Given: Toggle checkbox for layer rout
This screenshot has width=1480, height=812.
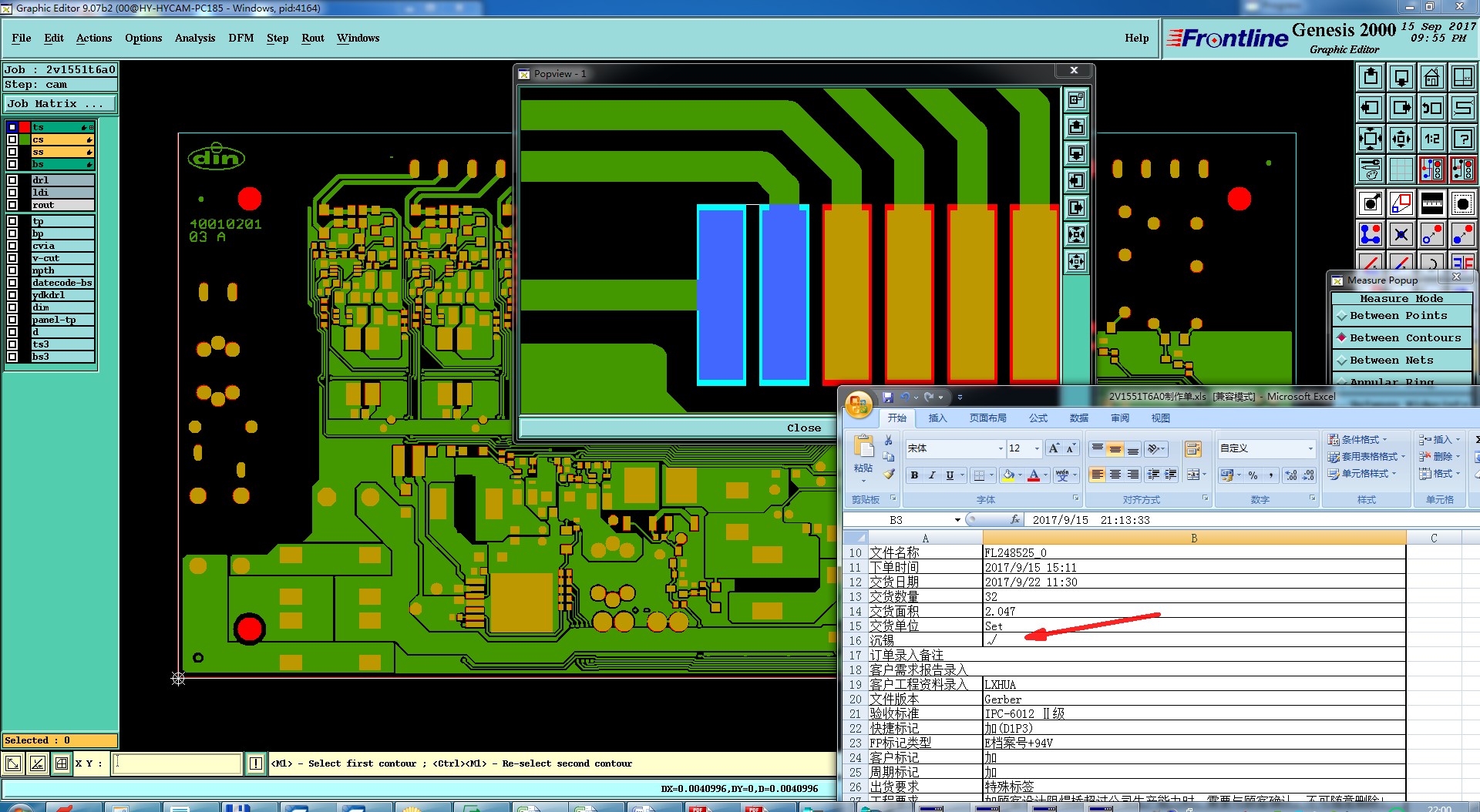Looking at the screenshot, I should click(12, 205).
